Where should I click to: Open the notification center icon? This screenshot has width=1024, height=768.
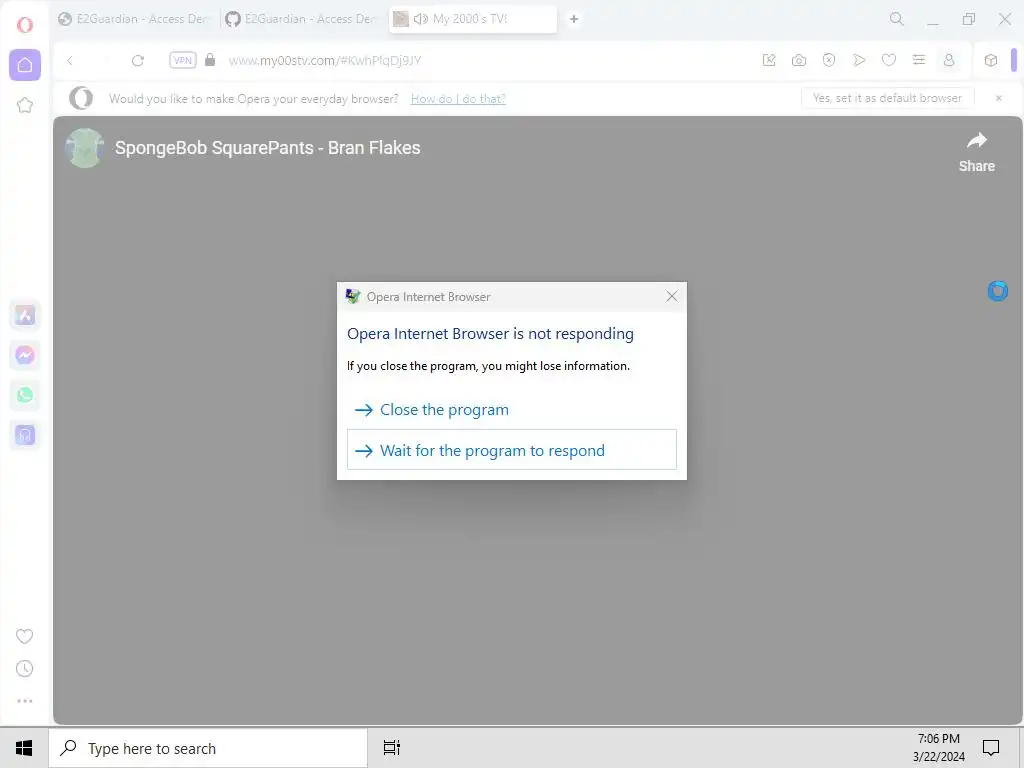point(991,748)
